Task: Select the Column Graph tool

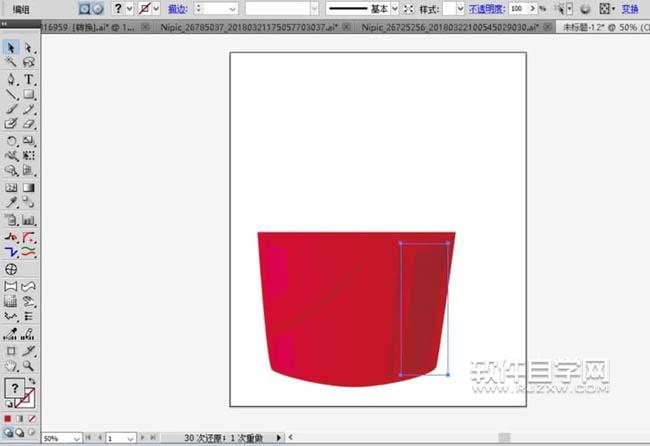Action: (28, 220)
